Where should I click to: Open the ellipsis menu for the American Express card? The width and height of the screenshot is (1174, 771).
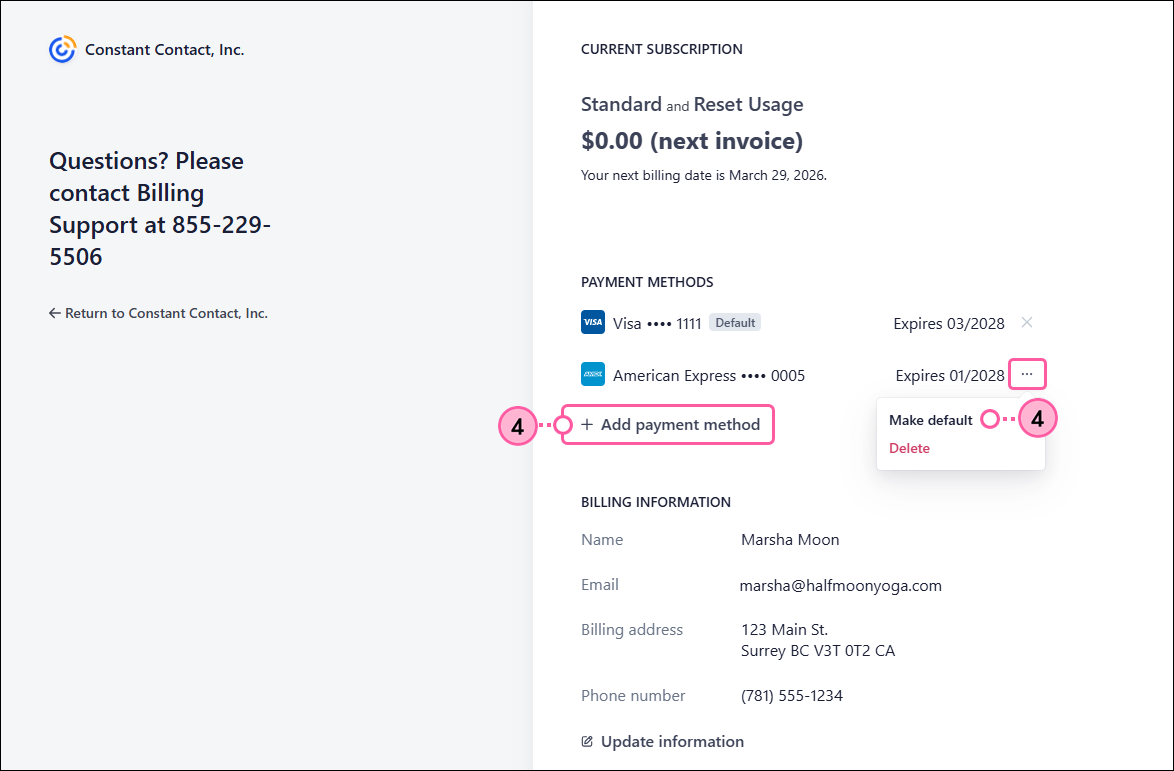(x=1027, y=373)
